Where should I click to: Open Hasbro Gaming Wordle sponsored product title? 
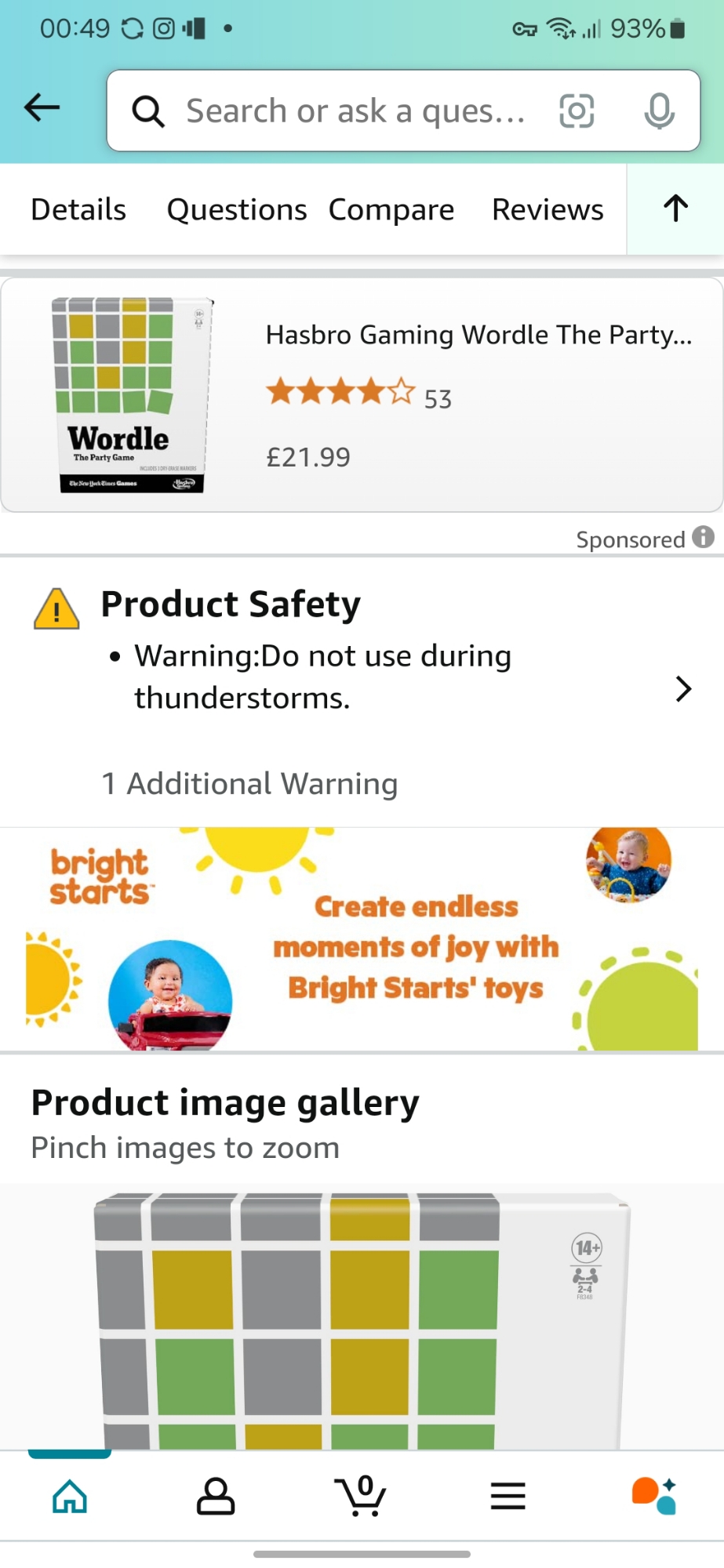pos(478,335)
